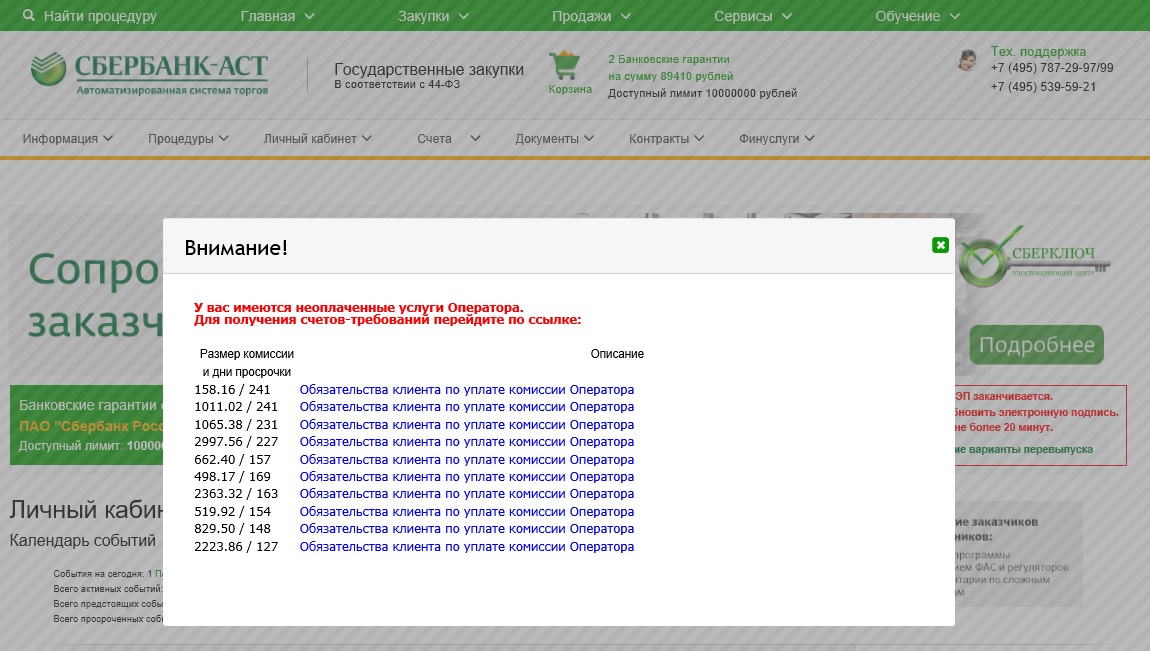Screen dimensions: 1150x651
Task: Click the 2 Банковские гарантии link
Action: pyautogui.click(x=668, y=59)
